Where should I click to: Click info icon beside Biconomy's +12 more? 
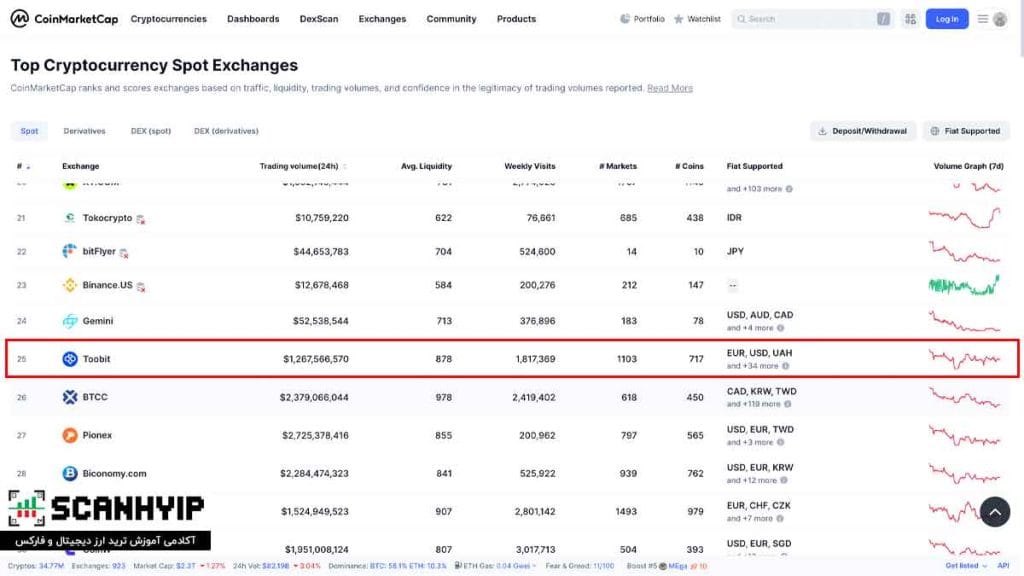click(784, 480)
